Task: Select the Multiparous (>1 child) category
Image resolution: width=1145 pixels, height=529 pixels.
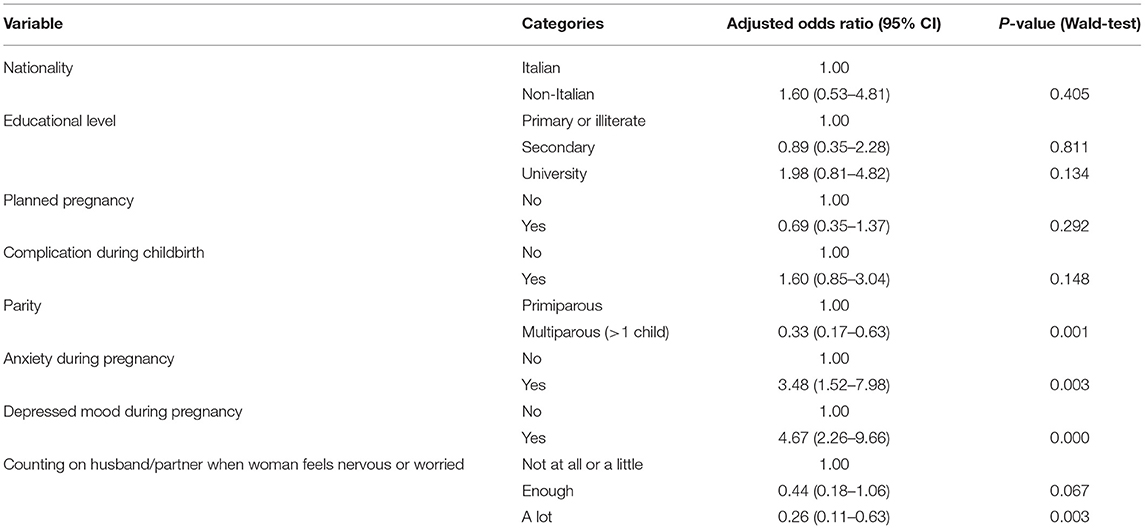Action: 596,331
